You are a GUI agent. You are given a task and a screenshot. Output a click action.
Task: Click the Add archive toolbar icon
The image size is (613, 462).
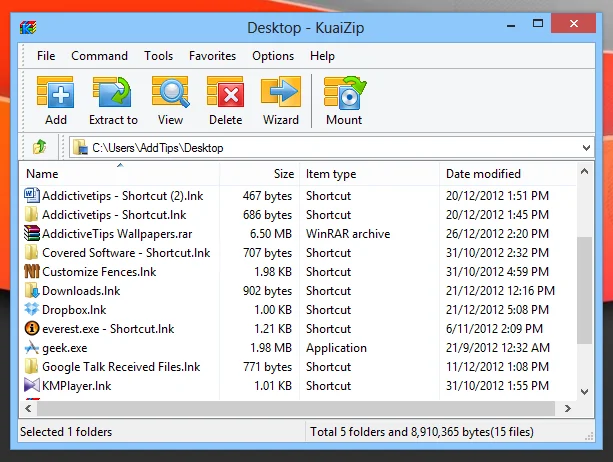pos(56,92)
